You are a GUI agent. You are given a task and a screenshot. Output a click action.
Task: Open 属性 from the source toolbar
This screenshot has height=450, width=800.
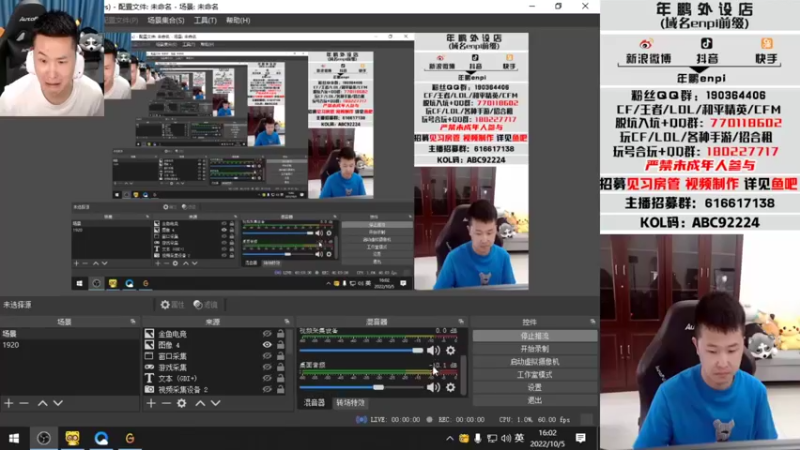(172, 305)
